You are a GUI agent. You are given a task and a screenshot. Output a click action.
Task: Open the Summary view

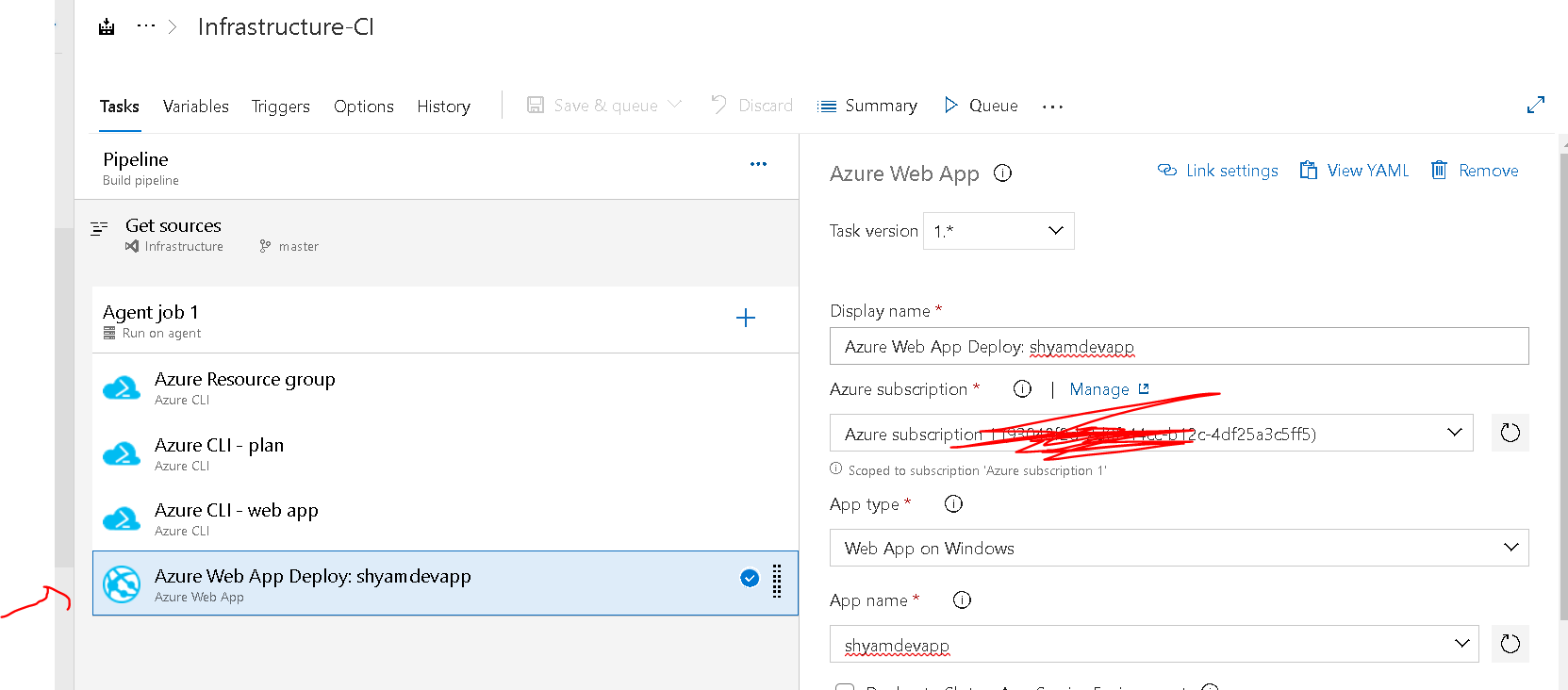coord(867,106)
